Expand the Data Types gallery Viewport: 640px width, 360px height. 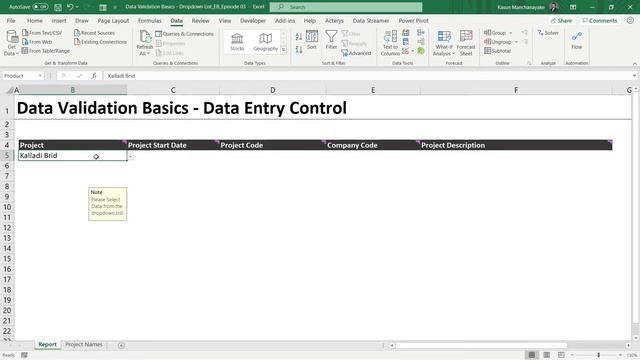click(283, 50)
